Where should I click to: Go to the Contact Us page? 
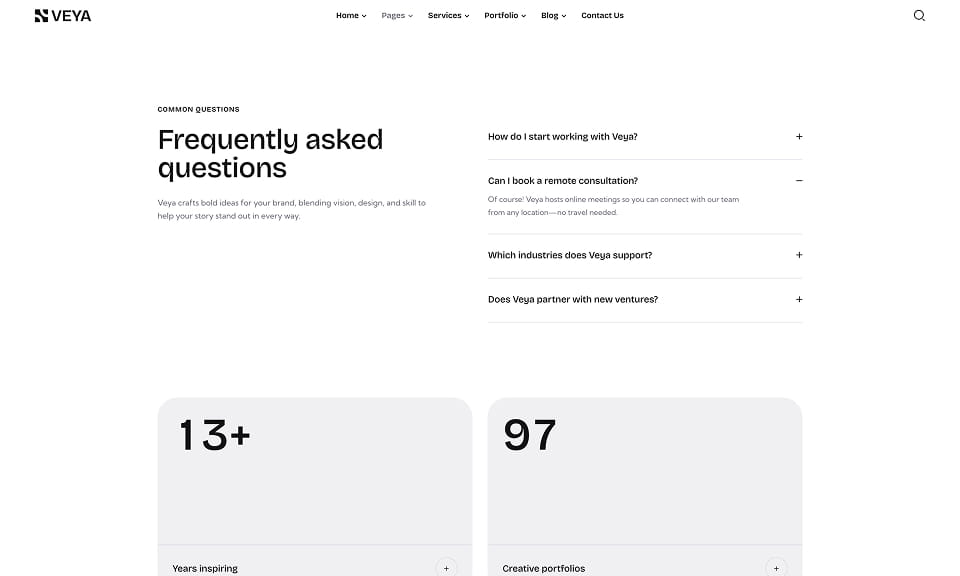click(602, 15)
